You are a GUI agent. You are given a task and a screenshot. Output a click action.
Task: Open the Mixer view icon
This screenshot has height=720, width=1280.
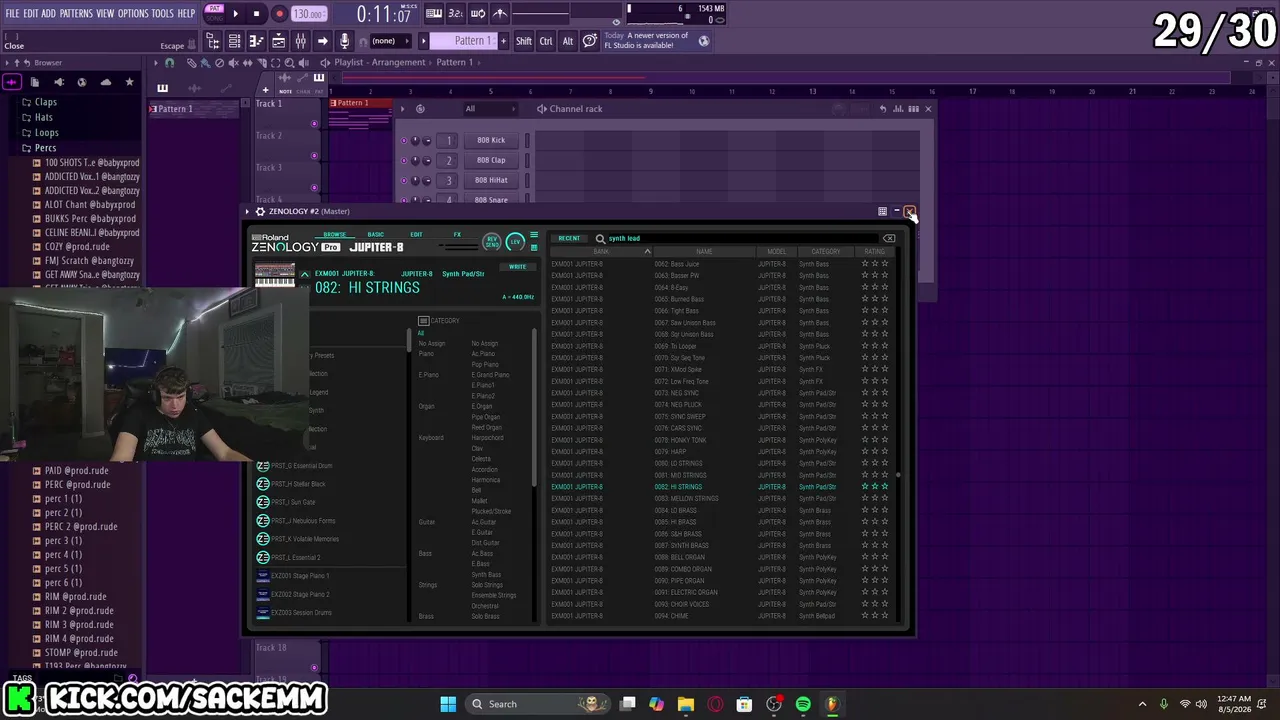[300, 41]
